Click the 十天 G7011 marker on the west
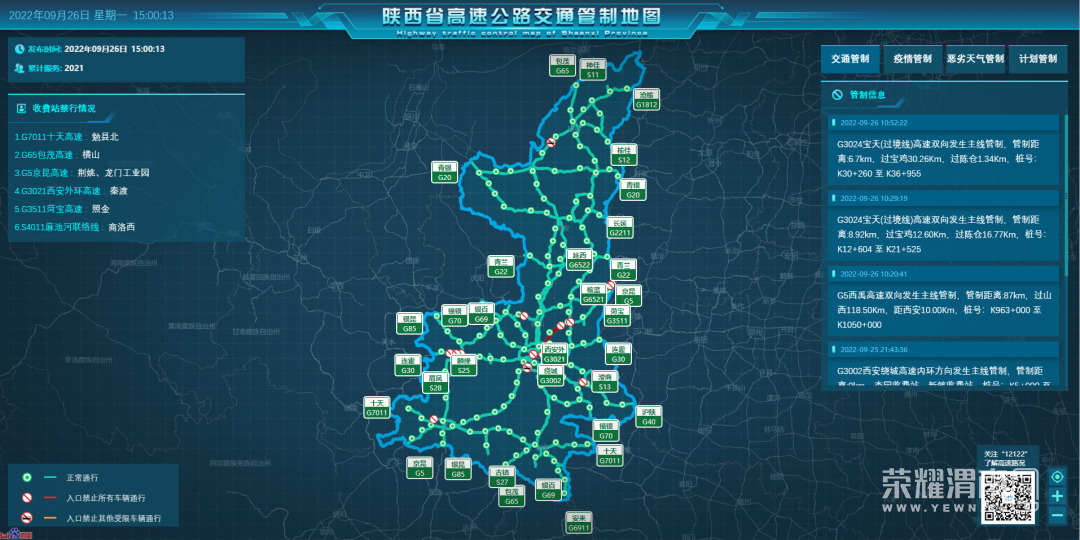 377,407
